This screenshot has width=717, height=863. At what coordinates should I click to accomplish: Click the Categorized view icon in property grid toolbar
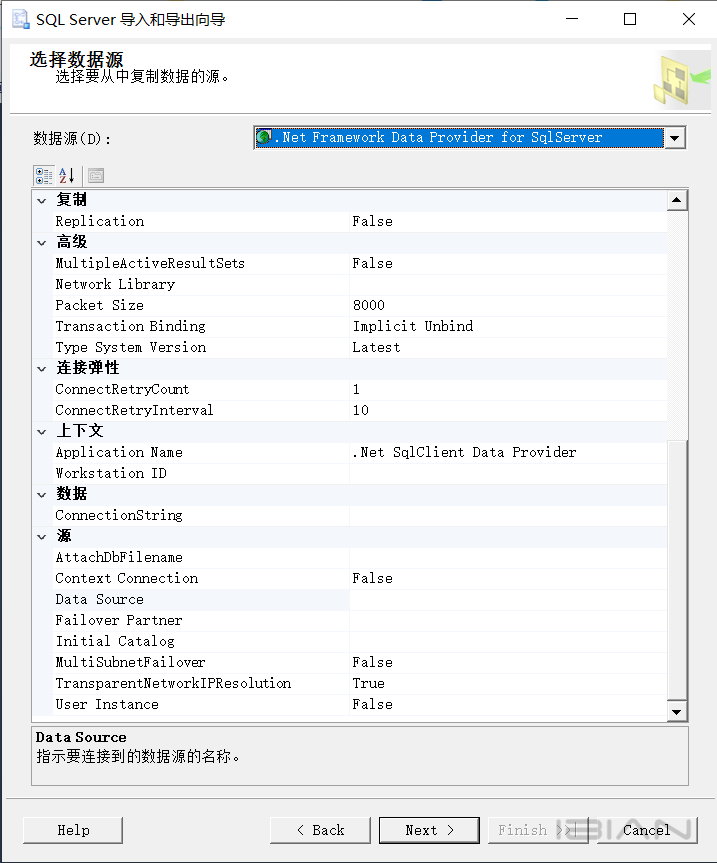44,176
